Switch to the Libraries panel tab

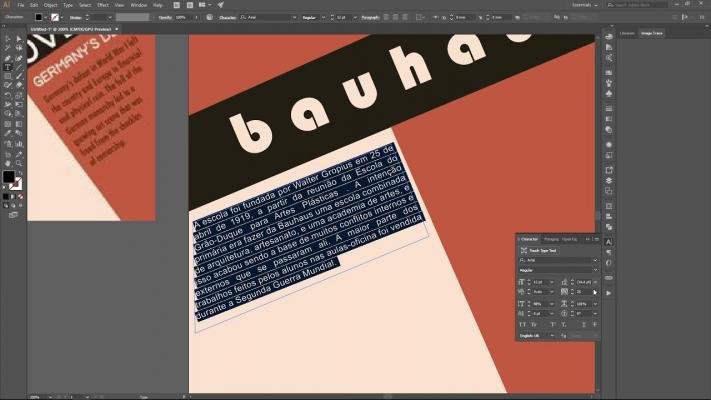(627, 33)
